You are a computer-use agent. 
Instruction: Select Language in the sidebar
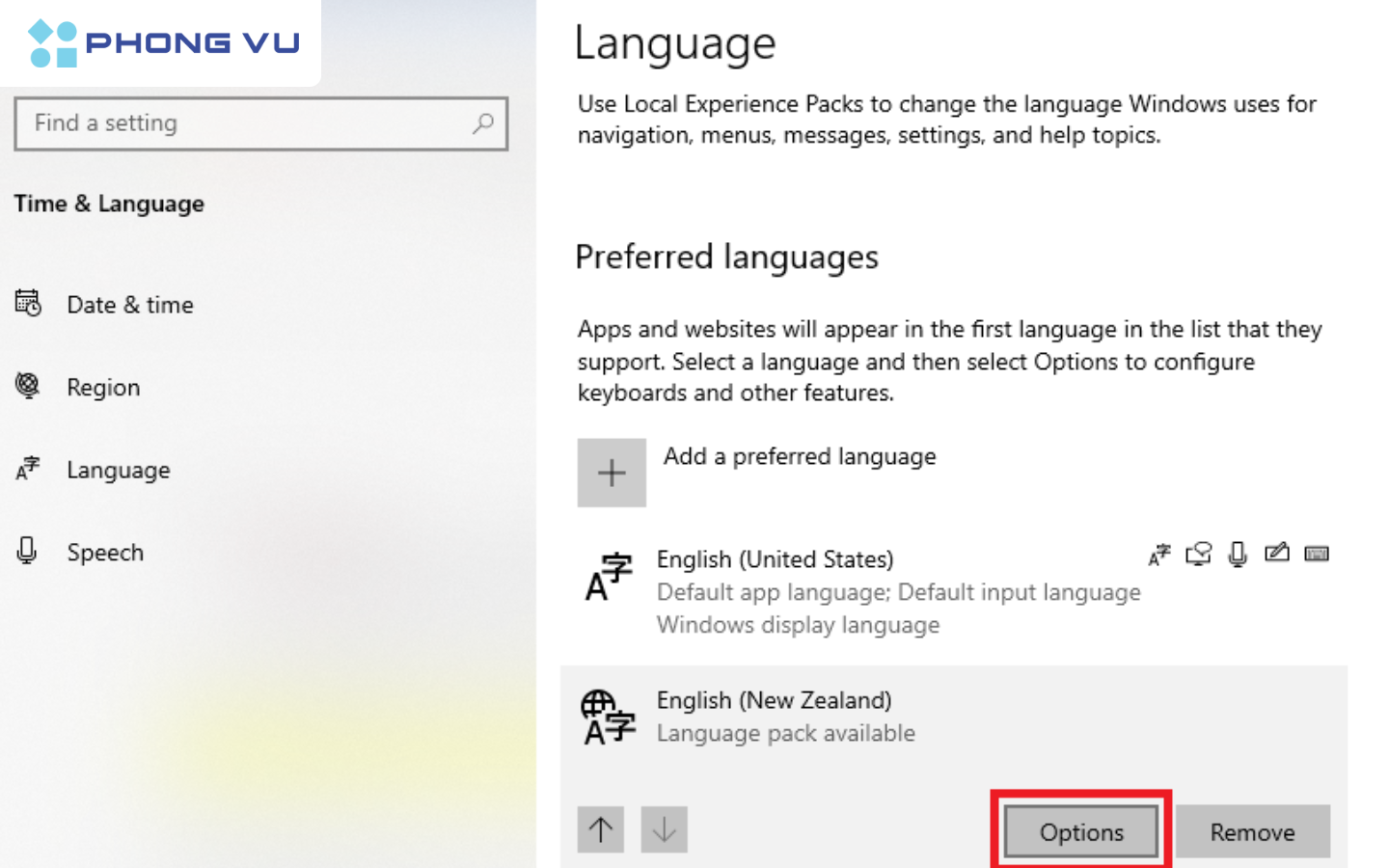(x=119, y=471)
